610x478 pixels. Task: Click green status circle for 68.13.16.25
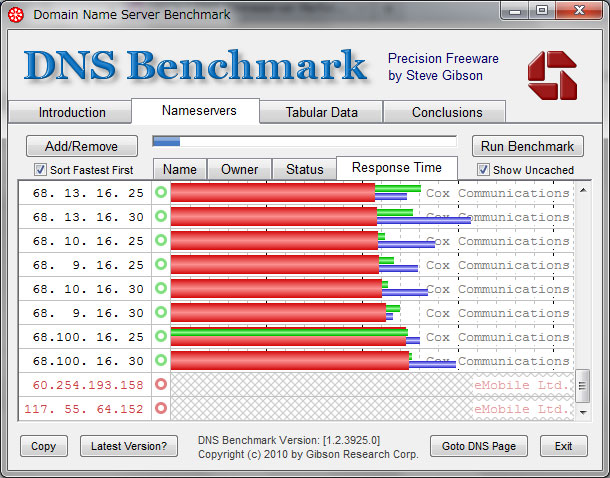tap(161, 192)
